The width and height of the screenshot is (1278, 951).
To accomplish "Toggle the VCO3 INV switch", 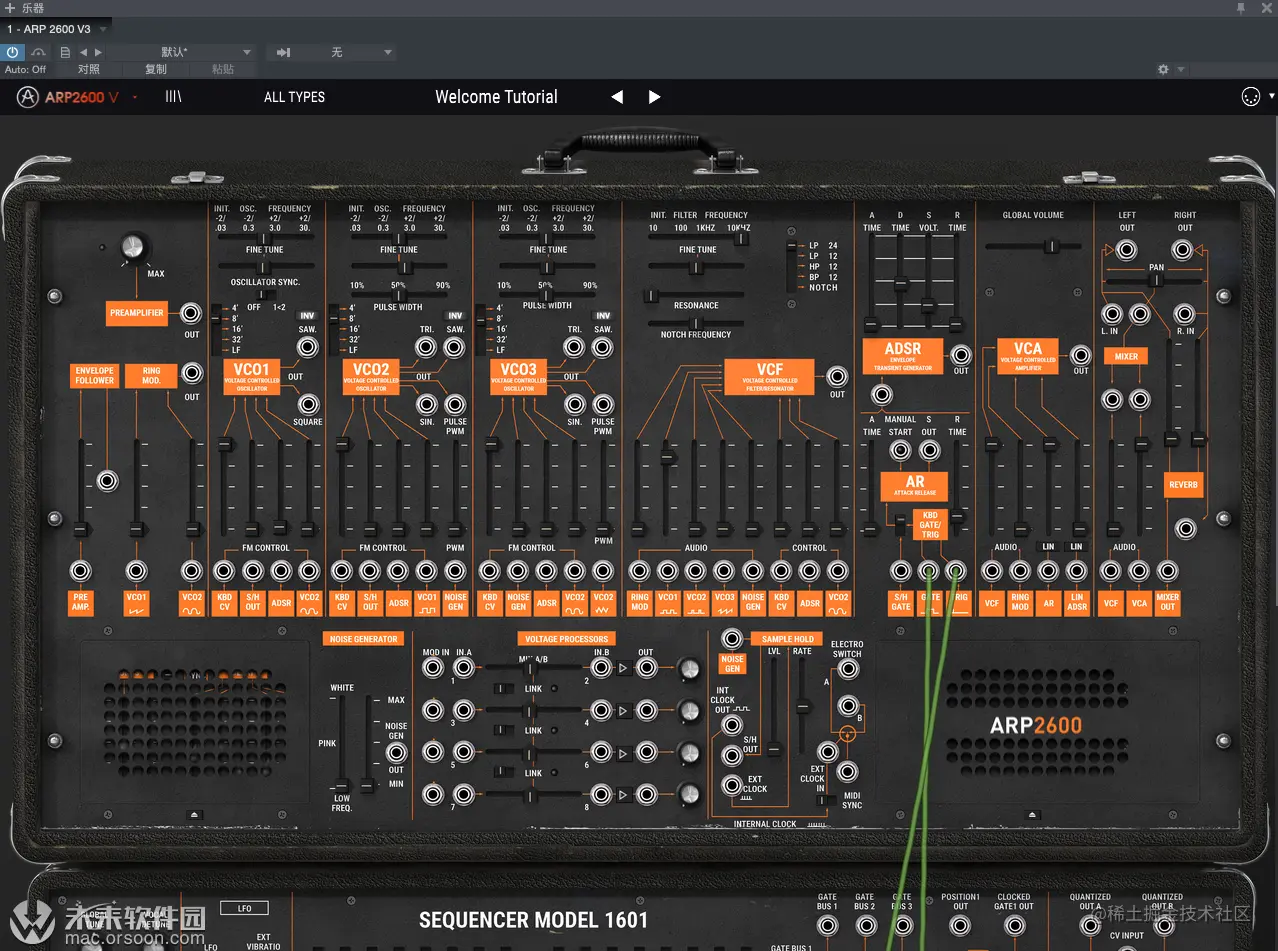I will click(x=603, y=316).
